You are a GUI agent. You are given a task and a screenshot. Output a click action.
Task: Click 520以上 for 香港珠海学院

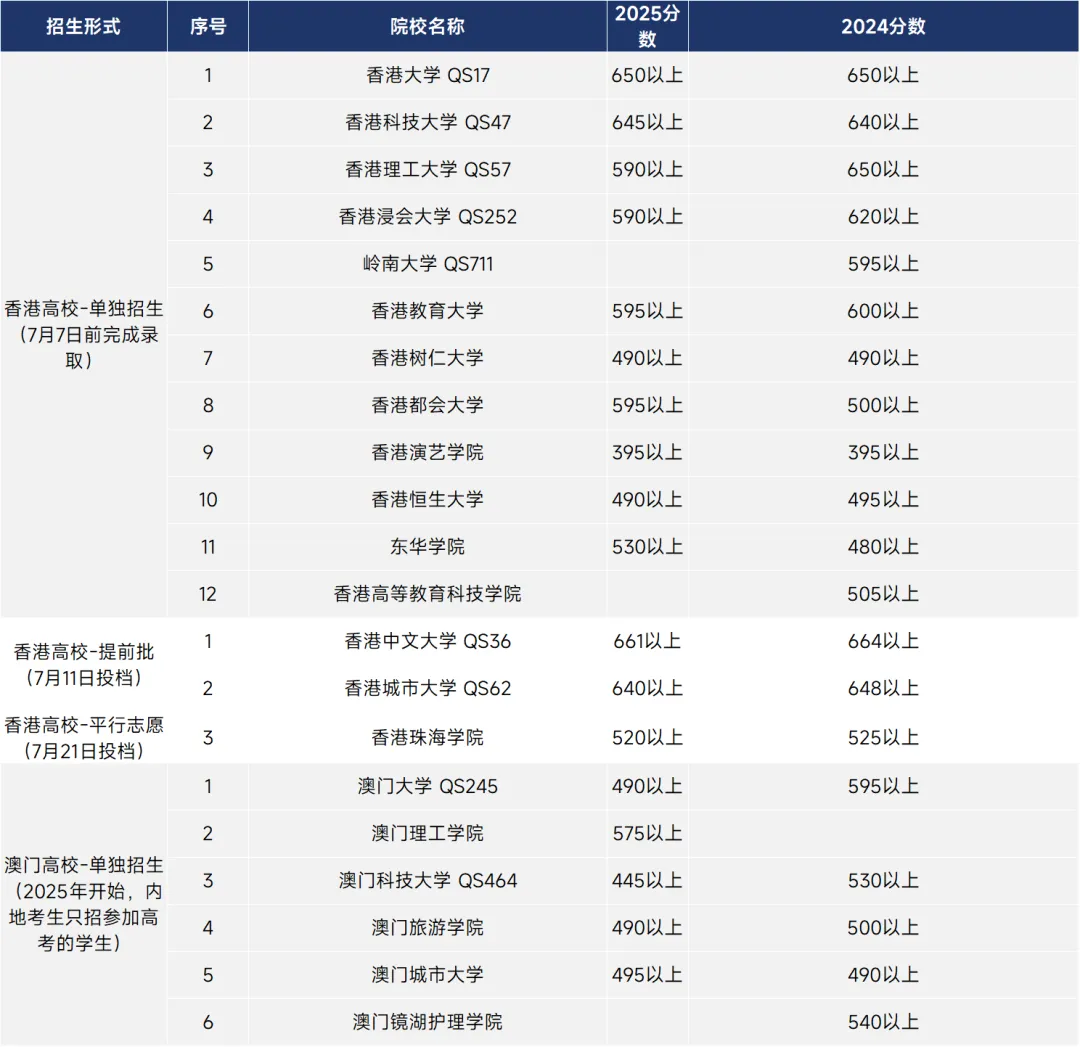647,738
